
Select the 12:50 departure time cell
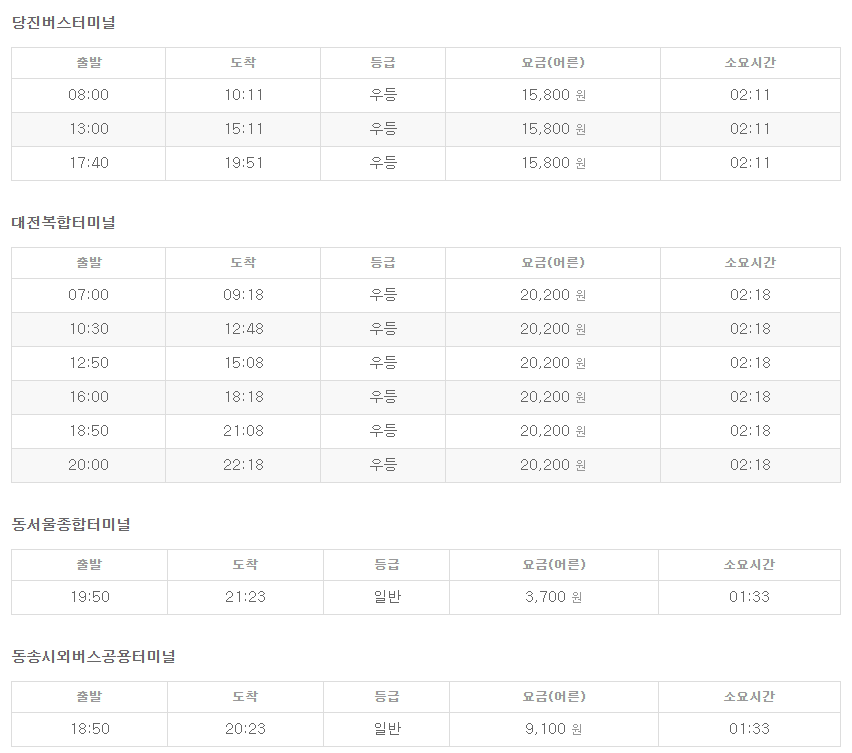click(89, 363)
